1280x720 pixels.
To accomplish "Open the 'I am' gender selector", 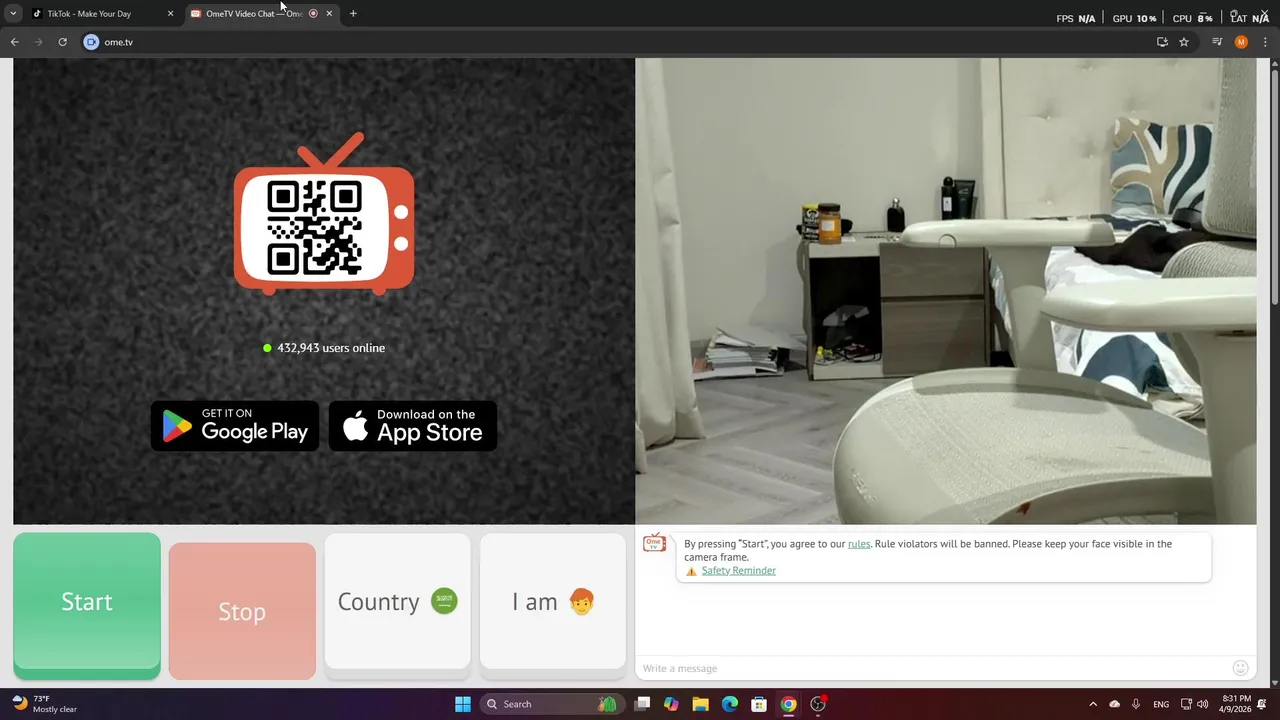I will point(553,601).
